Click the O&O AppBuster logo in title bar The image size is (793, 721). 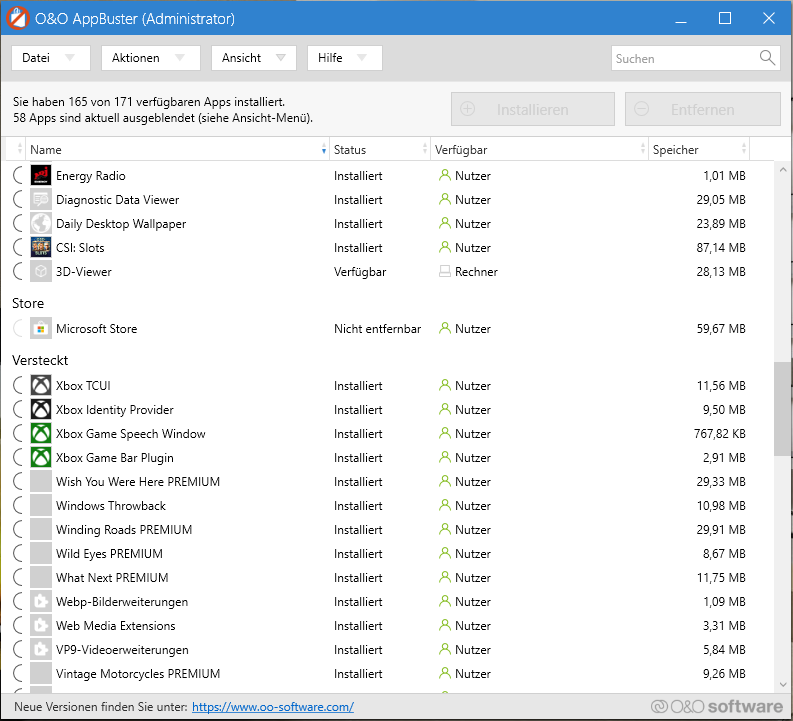pyautogui.click(x=18, y=19)
